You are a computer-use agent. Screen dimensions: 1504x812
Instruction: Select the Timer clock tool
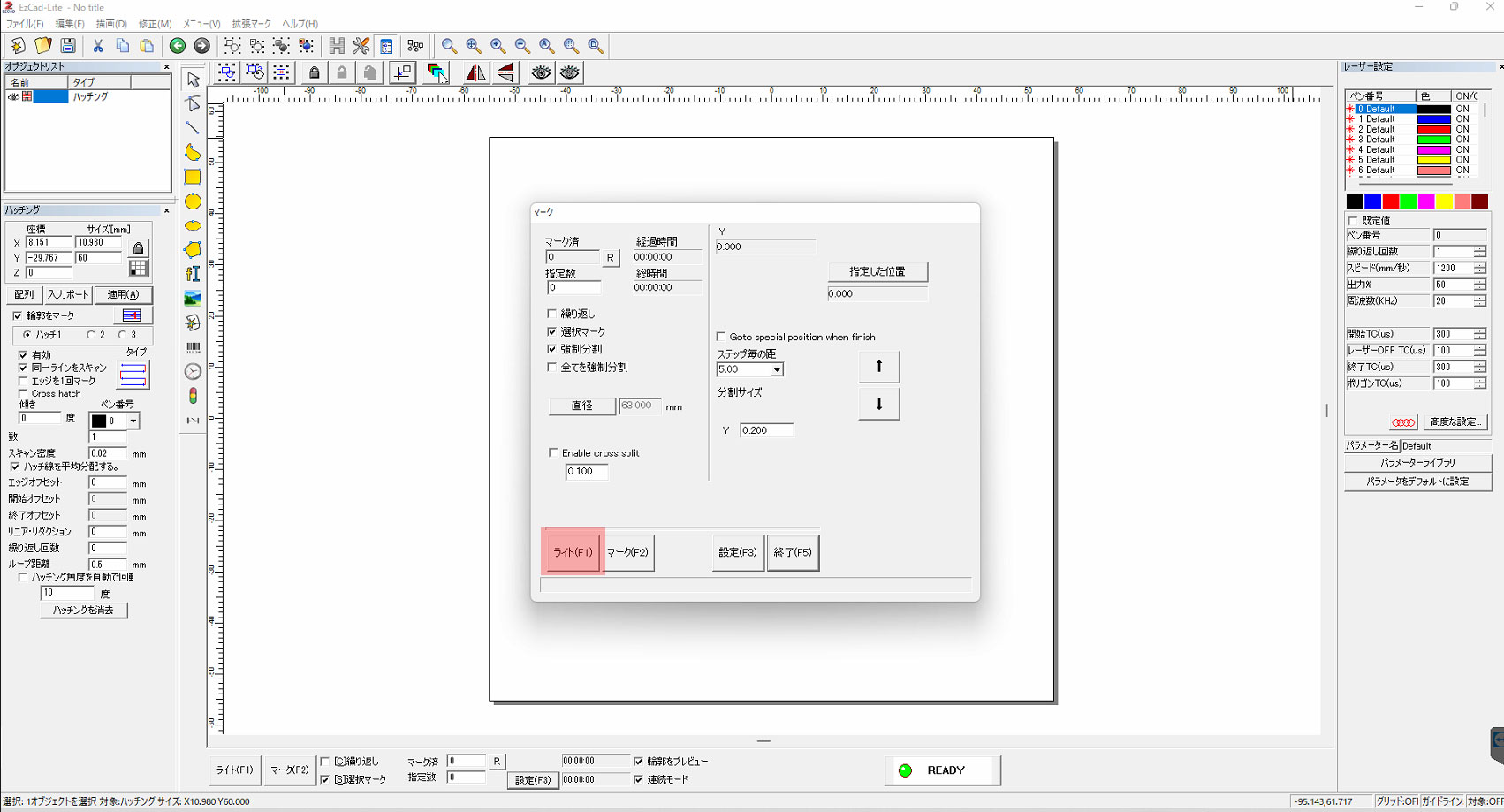[x=193, y=372]
